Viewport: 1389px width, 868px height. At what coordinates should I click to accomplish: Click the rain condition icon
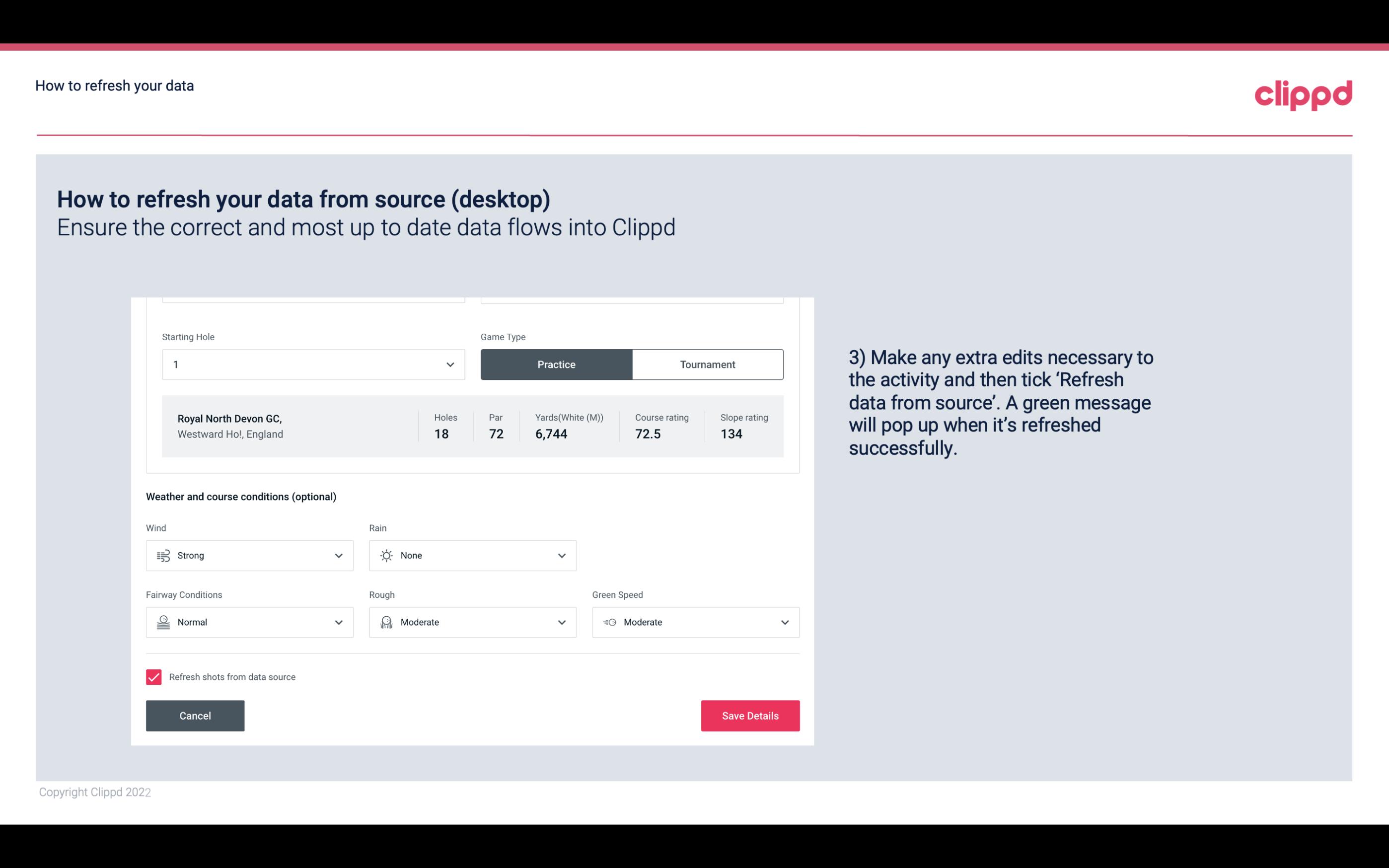pos(386,555)
